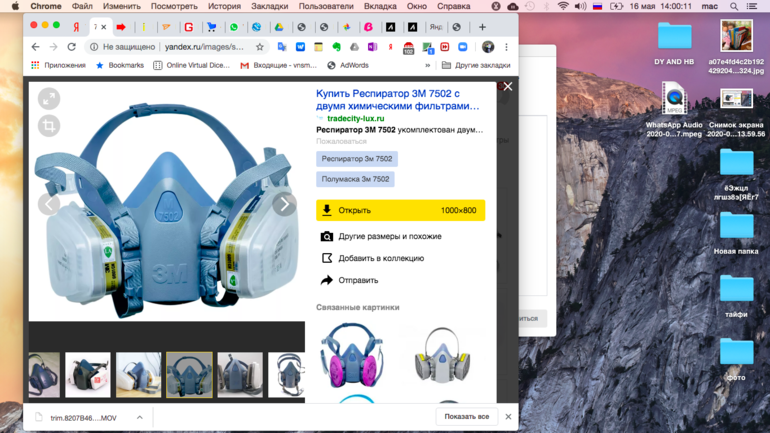Open the 'Bookmarks' bookmark
770x433 pixels.
120,65
